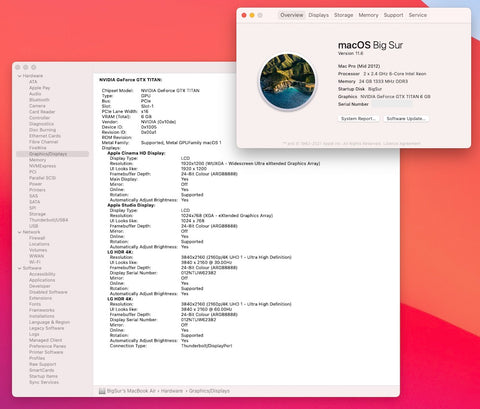Collapse the Network section chevron in sidebar
Screen dimensions: 480x409
tap(19, 232)
